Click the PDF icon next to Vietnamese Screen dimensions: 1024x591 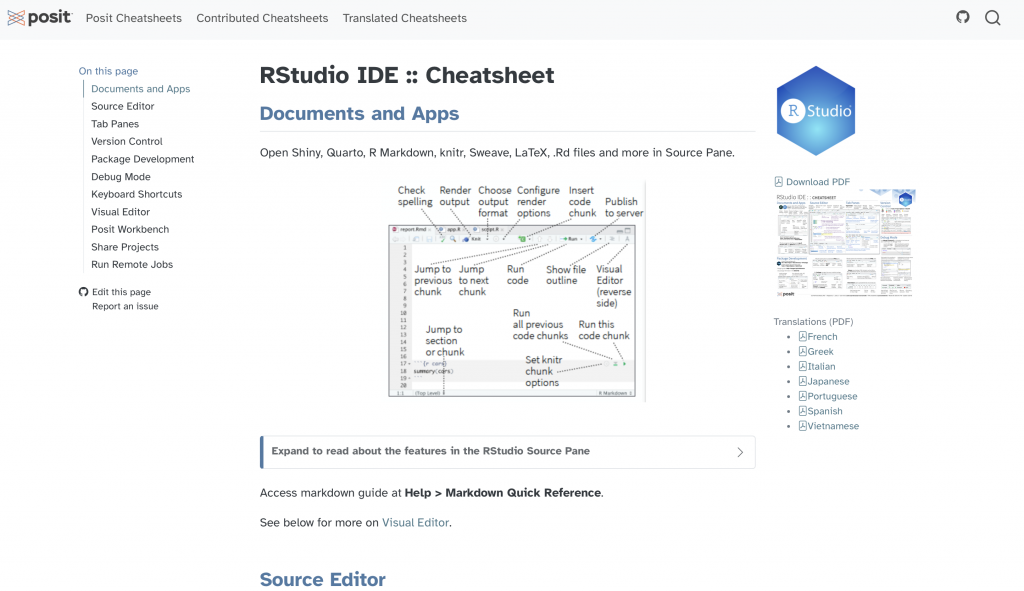point(803,426)
